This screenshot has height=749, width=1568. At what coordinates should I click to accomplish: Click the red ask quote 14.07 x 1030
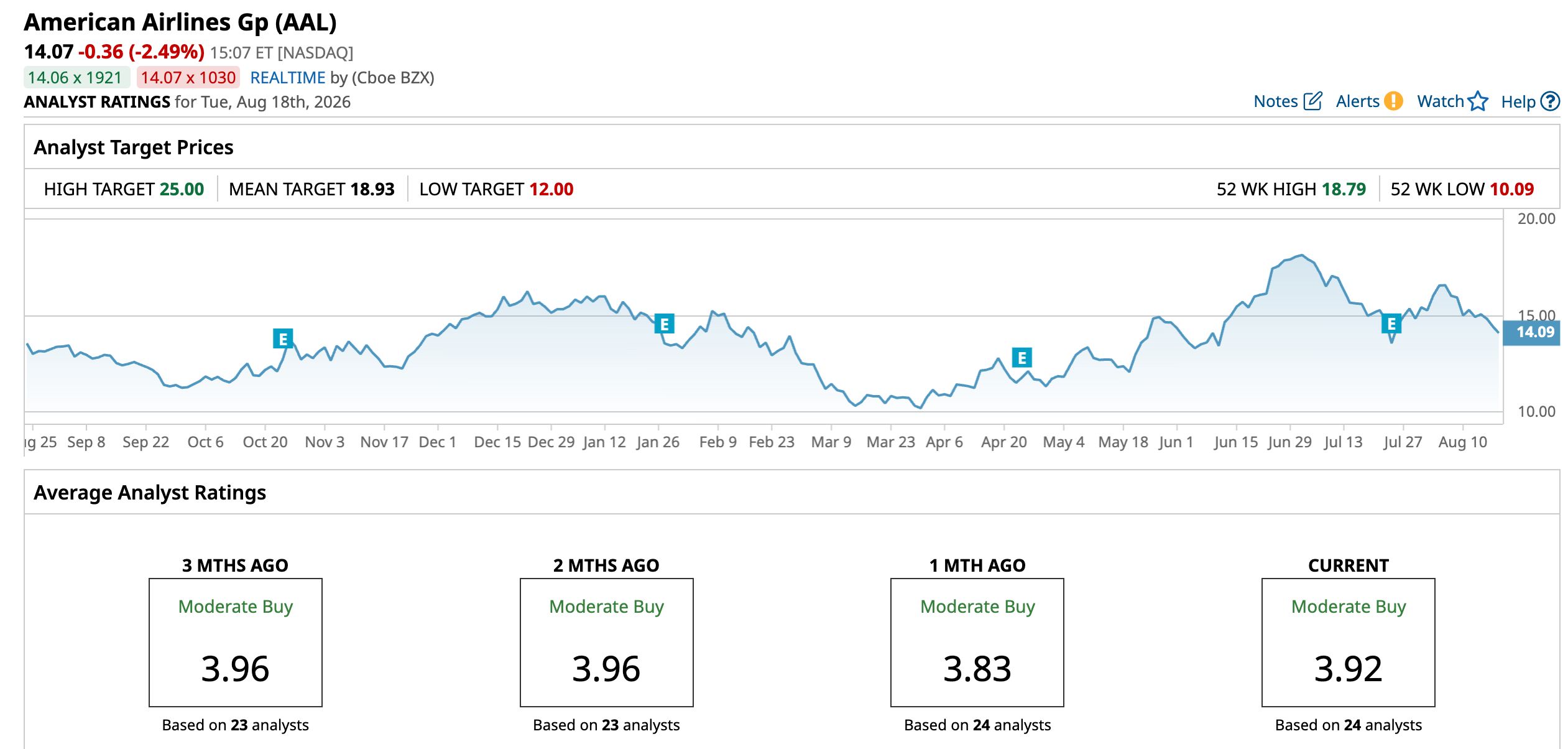[x=188, y=78]
